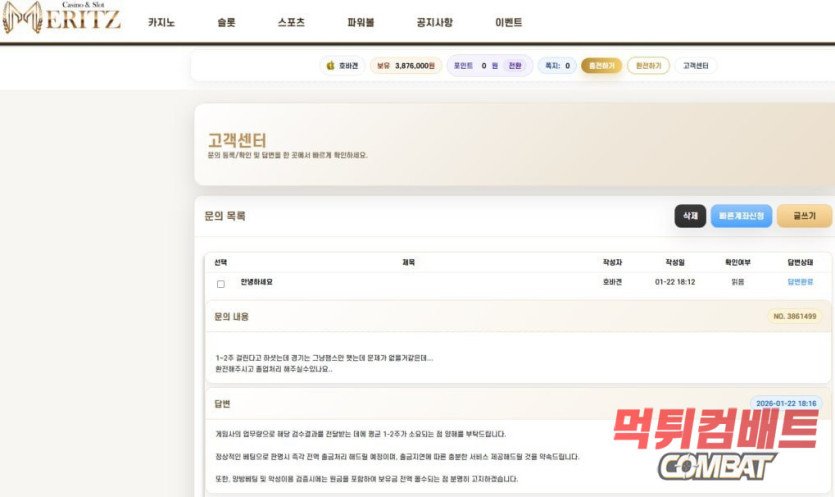The width and height of the screenshot is (835, 497).
Task: Click the blue 빠른계좌신청 button
Action: (740, 216)
